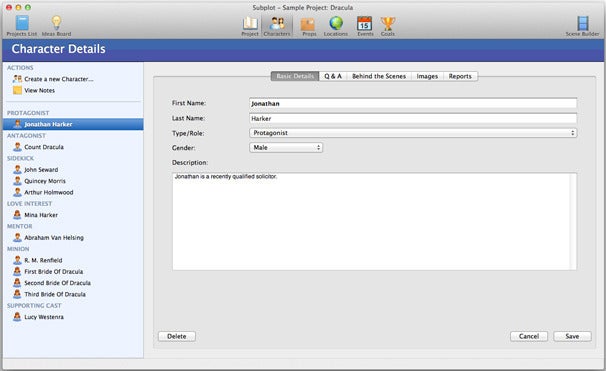Screen dimensions: 606x371
Task: Select Jonathan Harker in the character list
Action: (x=73, y=124)
